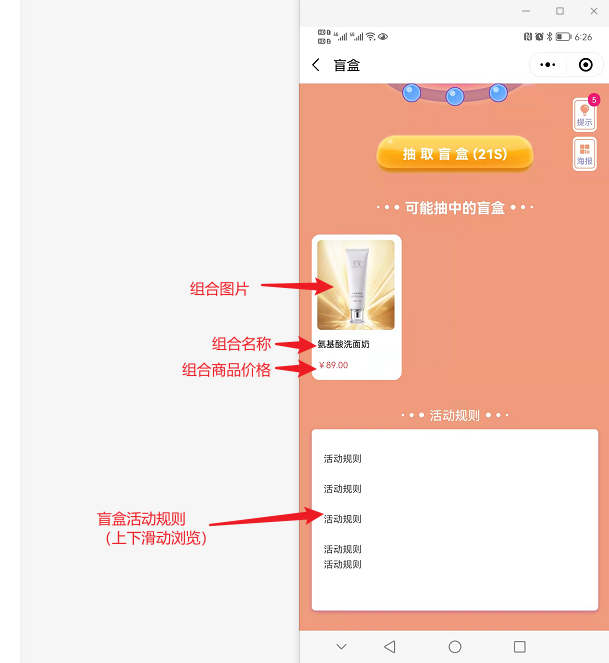Tap the circular close mini program icon
The image size is (609, 663).
pos(586,65)
